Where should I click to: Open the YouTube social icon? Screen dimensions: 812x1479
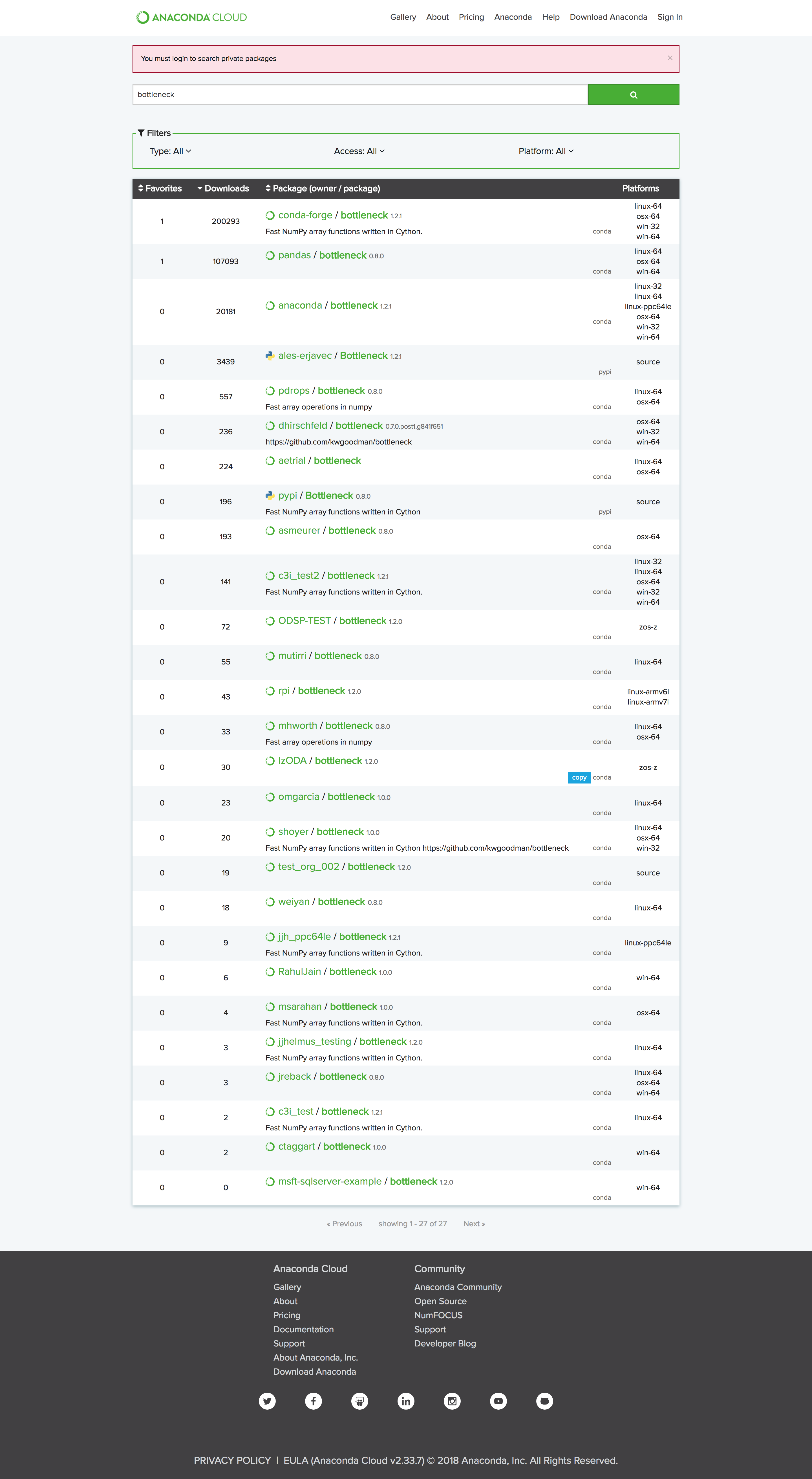pyautogui.click(x=498, y=1401)
